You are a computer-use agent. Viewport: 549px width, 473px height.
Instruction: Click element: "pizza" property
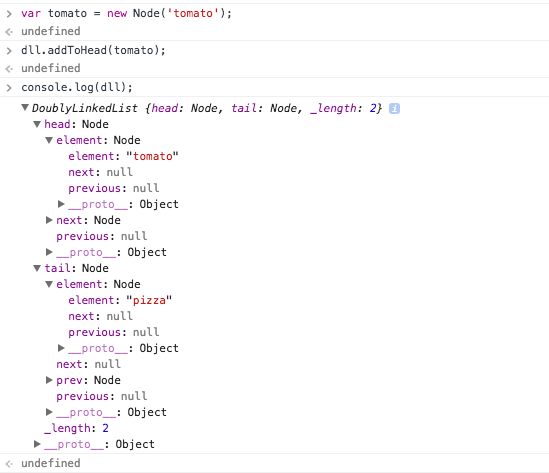pyautogui.click(x=120, y=300)
